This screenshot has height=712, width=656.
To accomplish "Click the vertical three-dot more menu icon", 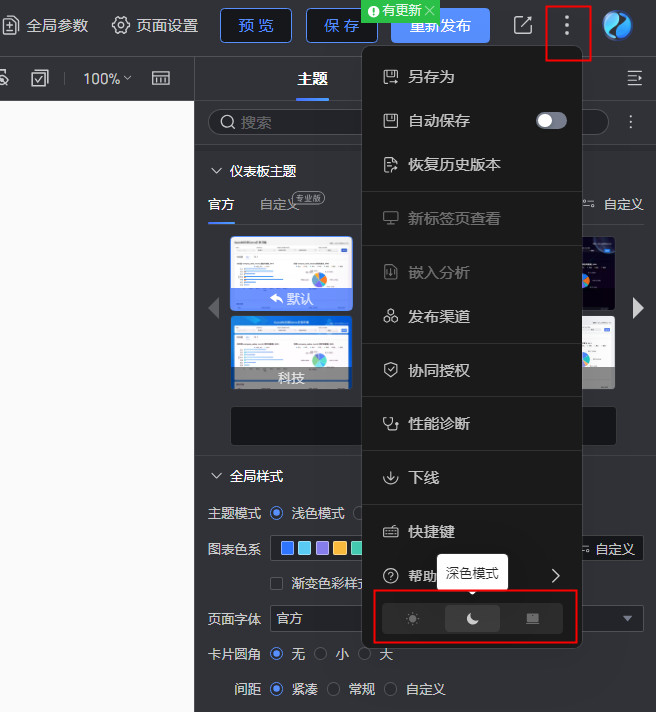I will (x=567, y=26).
